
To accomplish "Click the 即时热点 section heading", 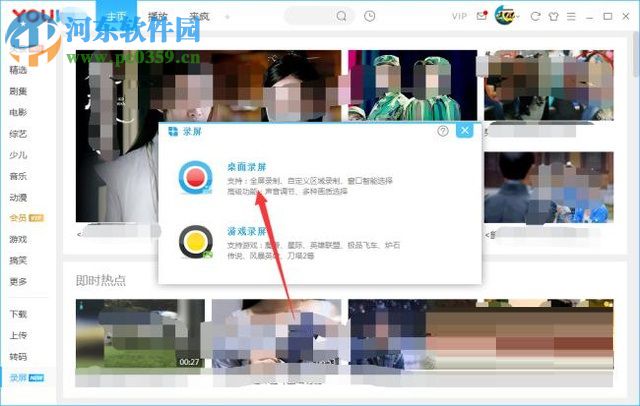I will pos(101,280).
